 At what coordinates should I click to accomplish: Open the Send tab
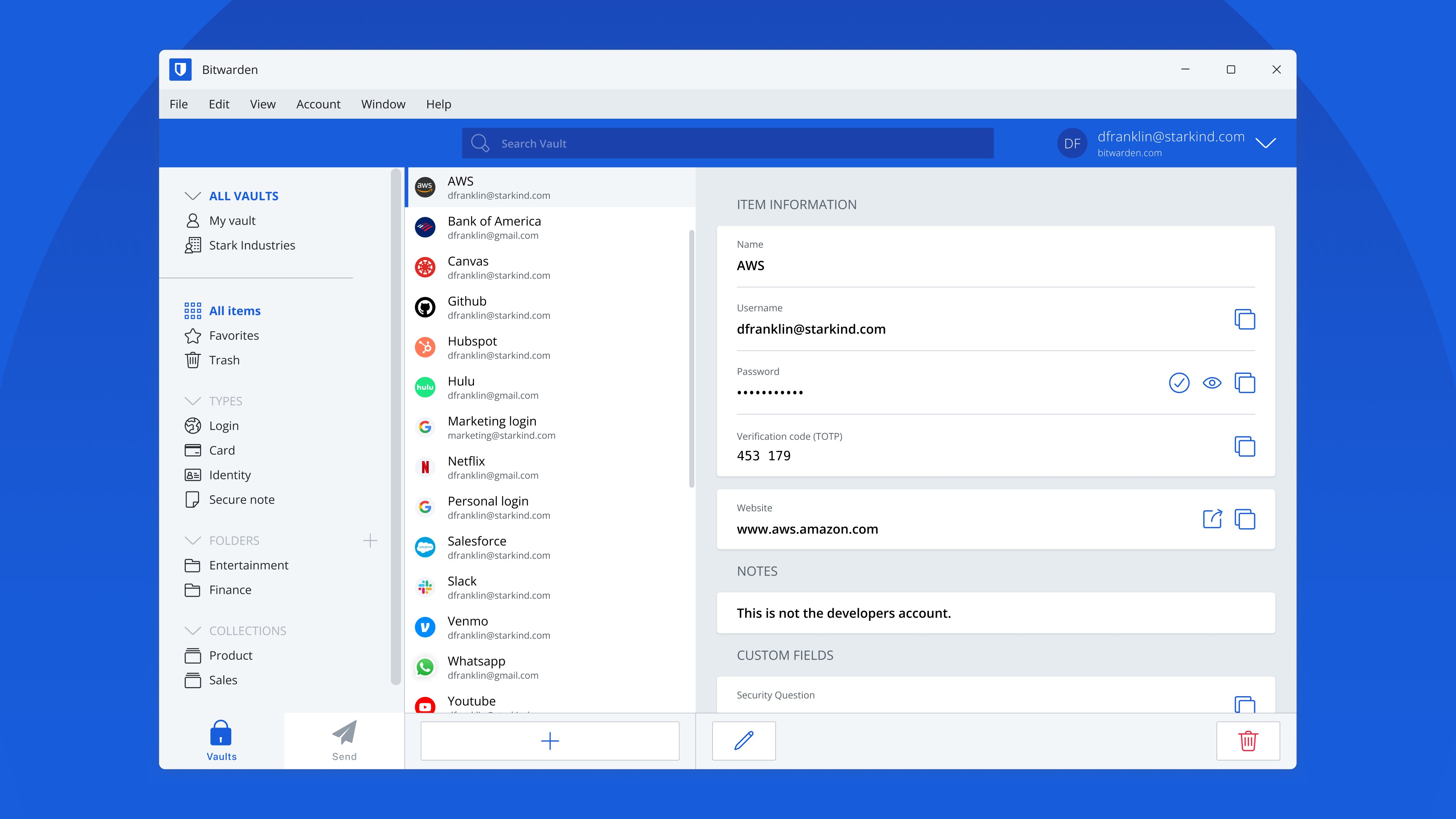click(x=343, y=741)
